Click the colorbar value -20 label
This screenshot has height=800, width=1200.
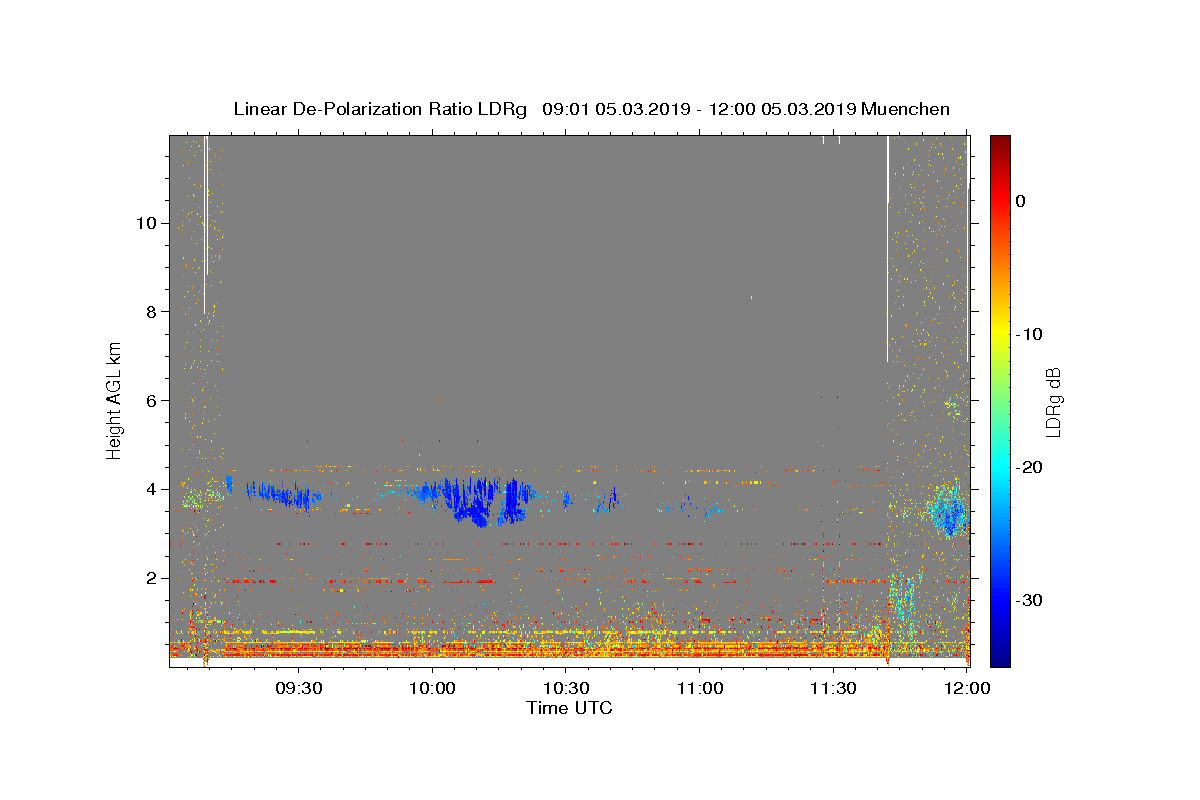pyautogui.click(x=1030, y=467)
